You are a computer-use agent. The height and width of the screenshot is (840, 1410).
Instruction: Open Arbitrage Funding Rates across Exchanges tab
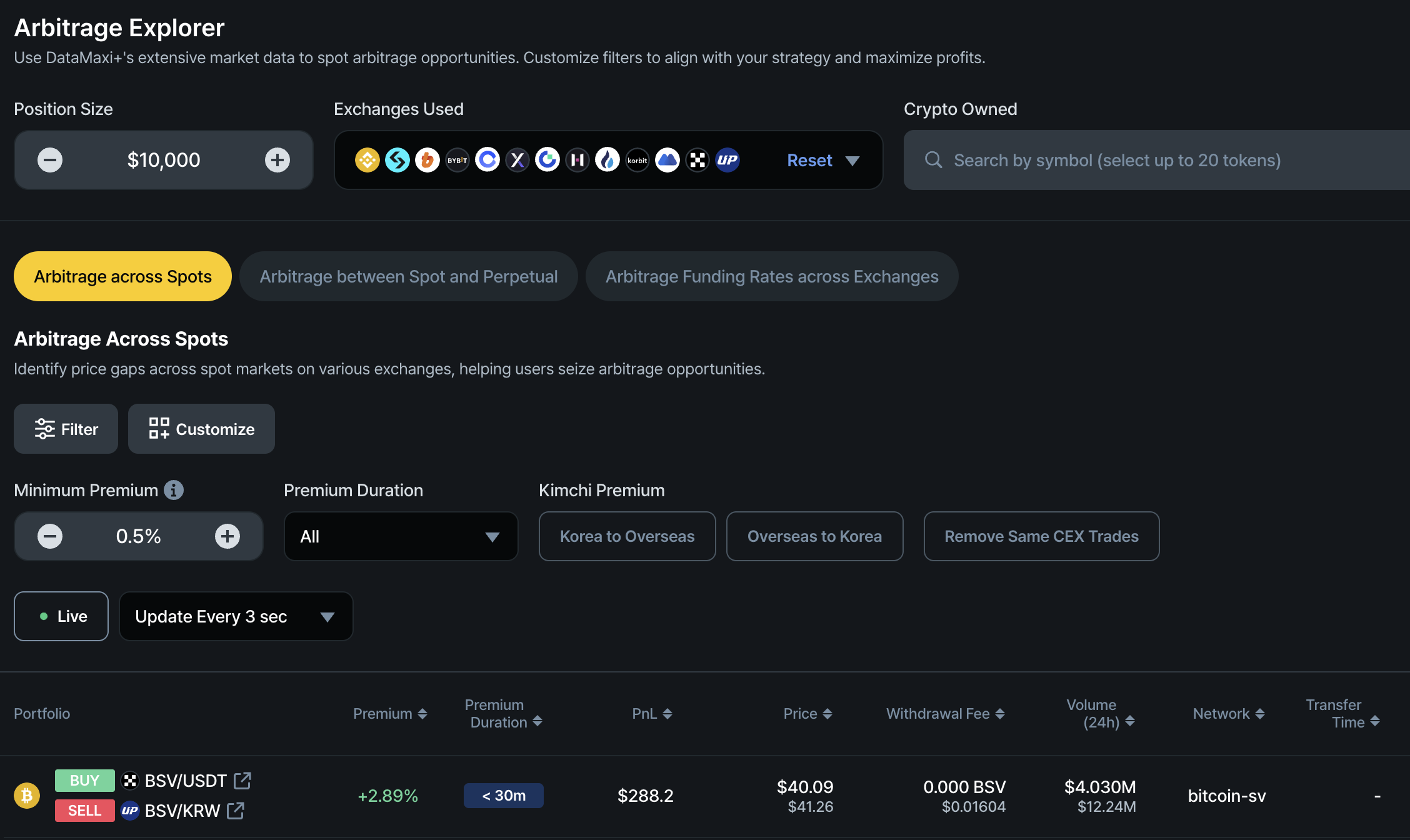772,276
